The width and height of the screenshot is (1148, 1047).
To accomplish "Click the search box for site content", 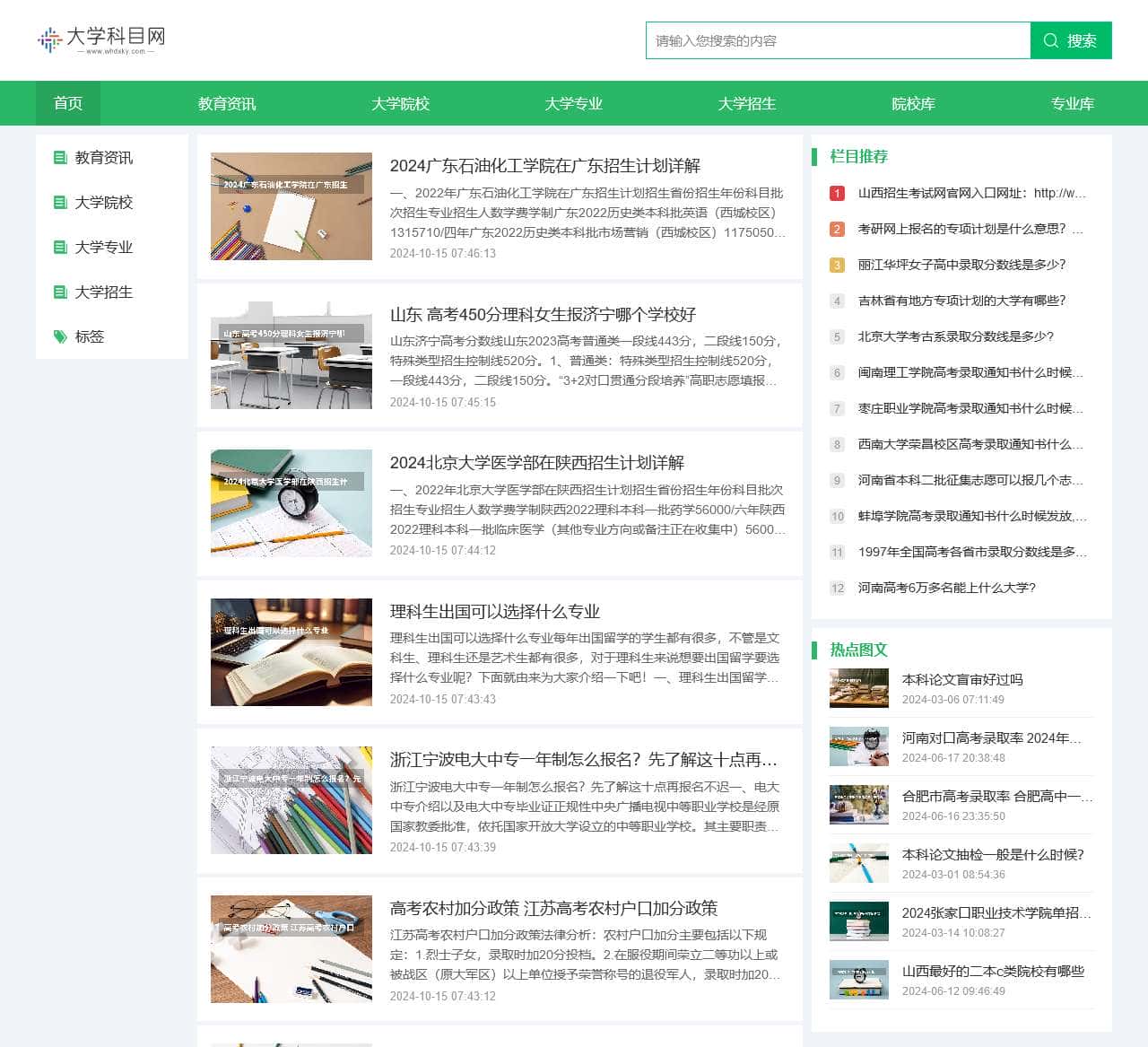I will [838, 40].
